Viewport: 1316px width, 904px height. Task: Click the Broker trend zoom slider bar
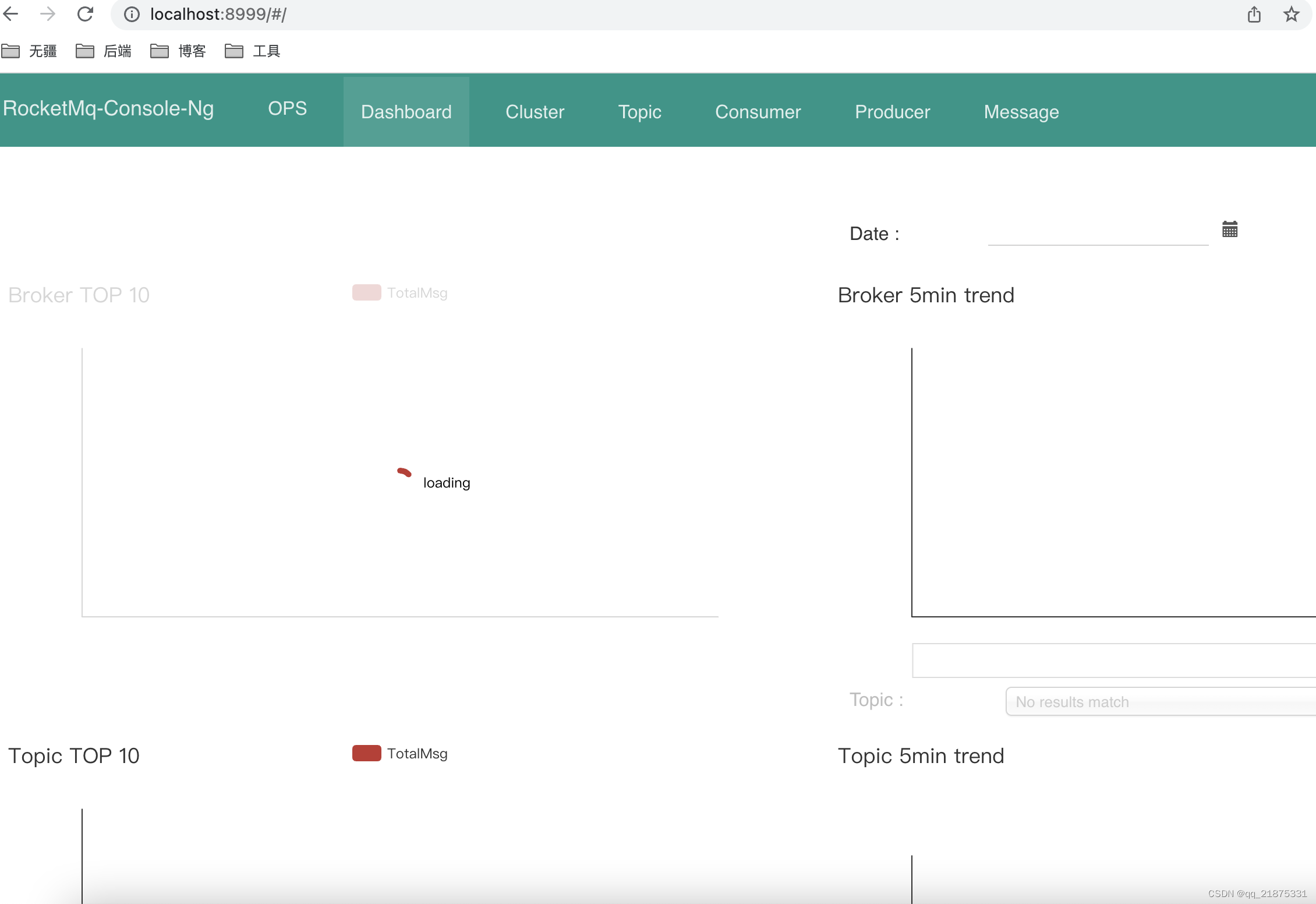tap(1112, 661)
